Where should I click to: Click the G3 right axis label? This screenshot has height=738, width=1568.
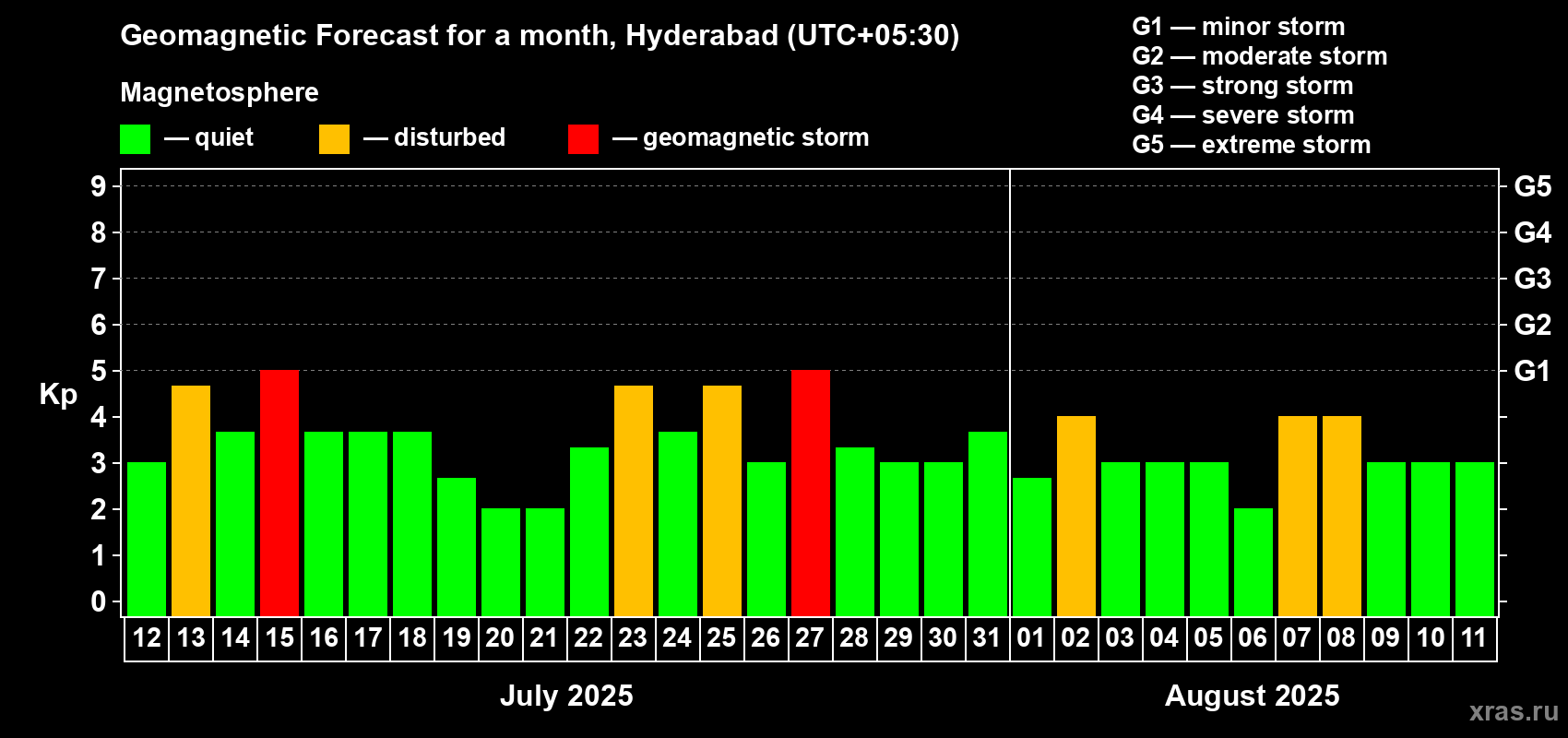tap(1533, 279)
